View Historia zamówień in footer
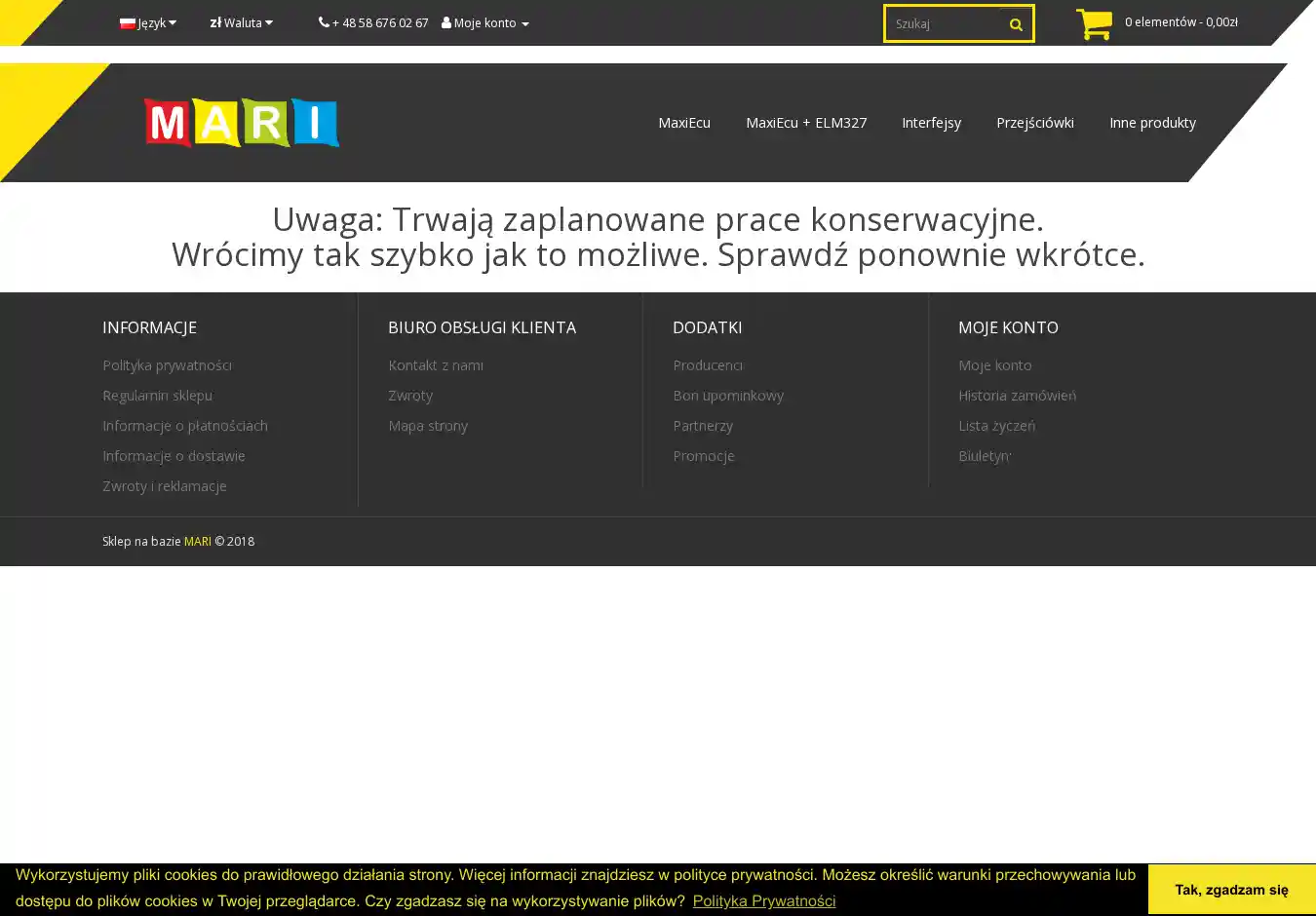This screenshot has width=1316, height=916. click(x=1017, y=396)
